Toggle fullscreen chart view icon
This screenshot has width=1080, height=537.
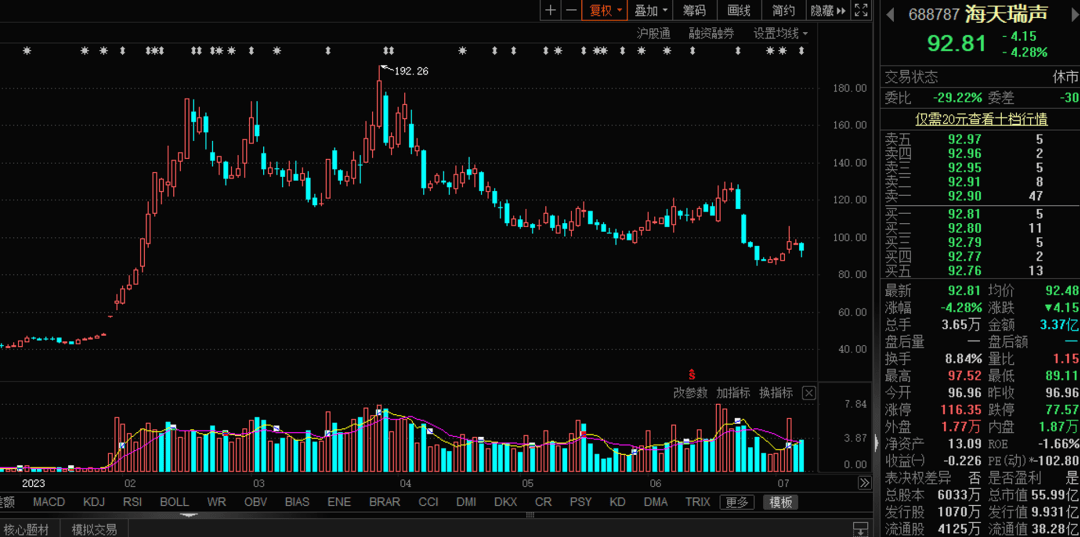[862, 10]
